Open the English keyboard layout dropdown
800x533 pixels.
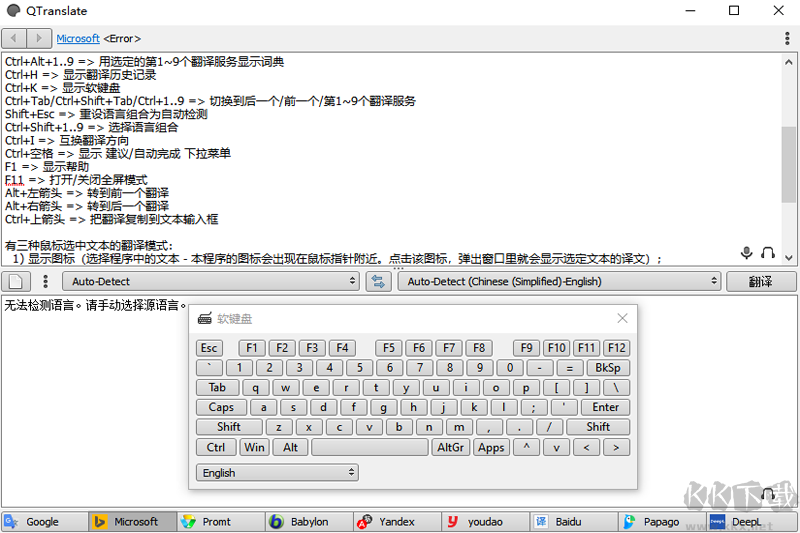(x=277, y=472)
